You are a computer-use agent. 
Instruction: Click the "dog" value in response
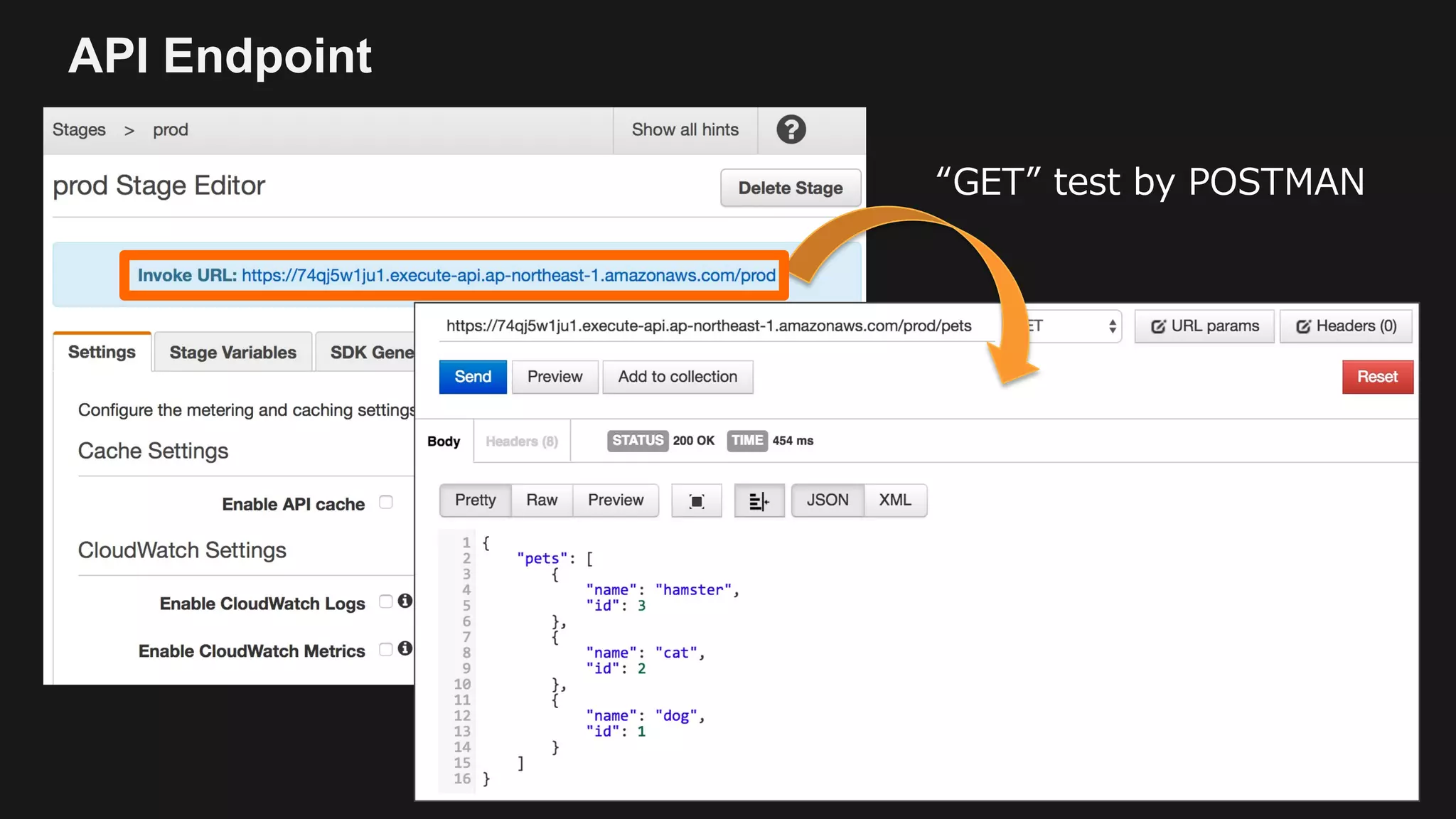tap(676, 716)
